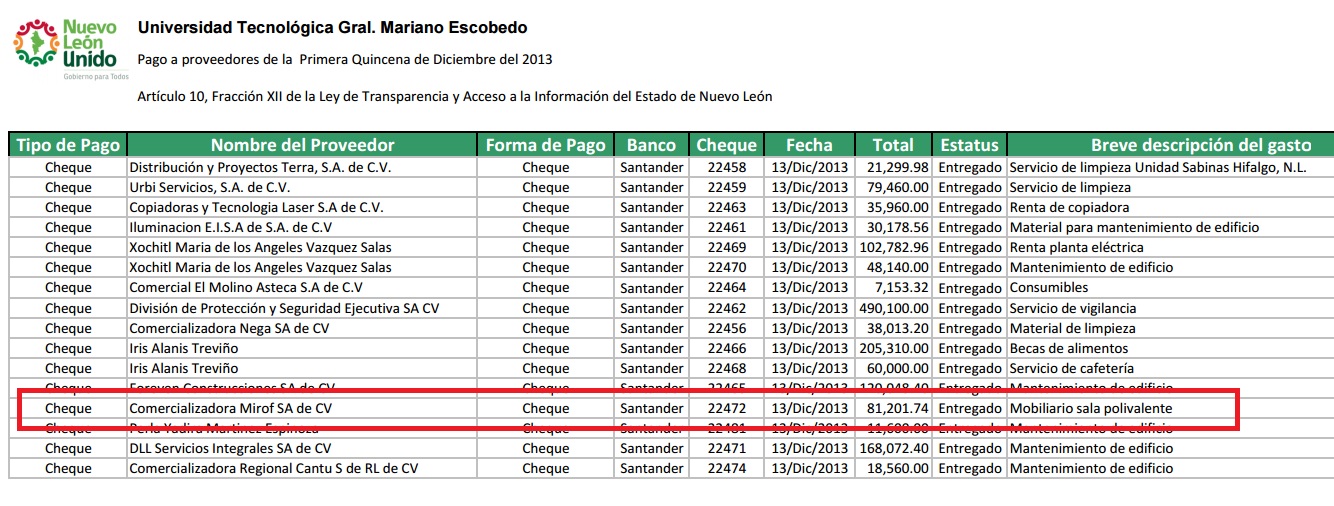Screen dimensions: 1334x506
Task: Click DLL Servicios Integrales SA de CV
Action: tap(230, 448)
